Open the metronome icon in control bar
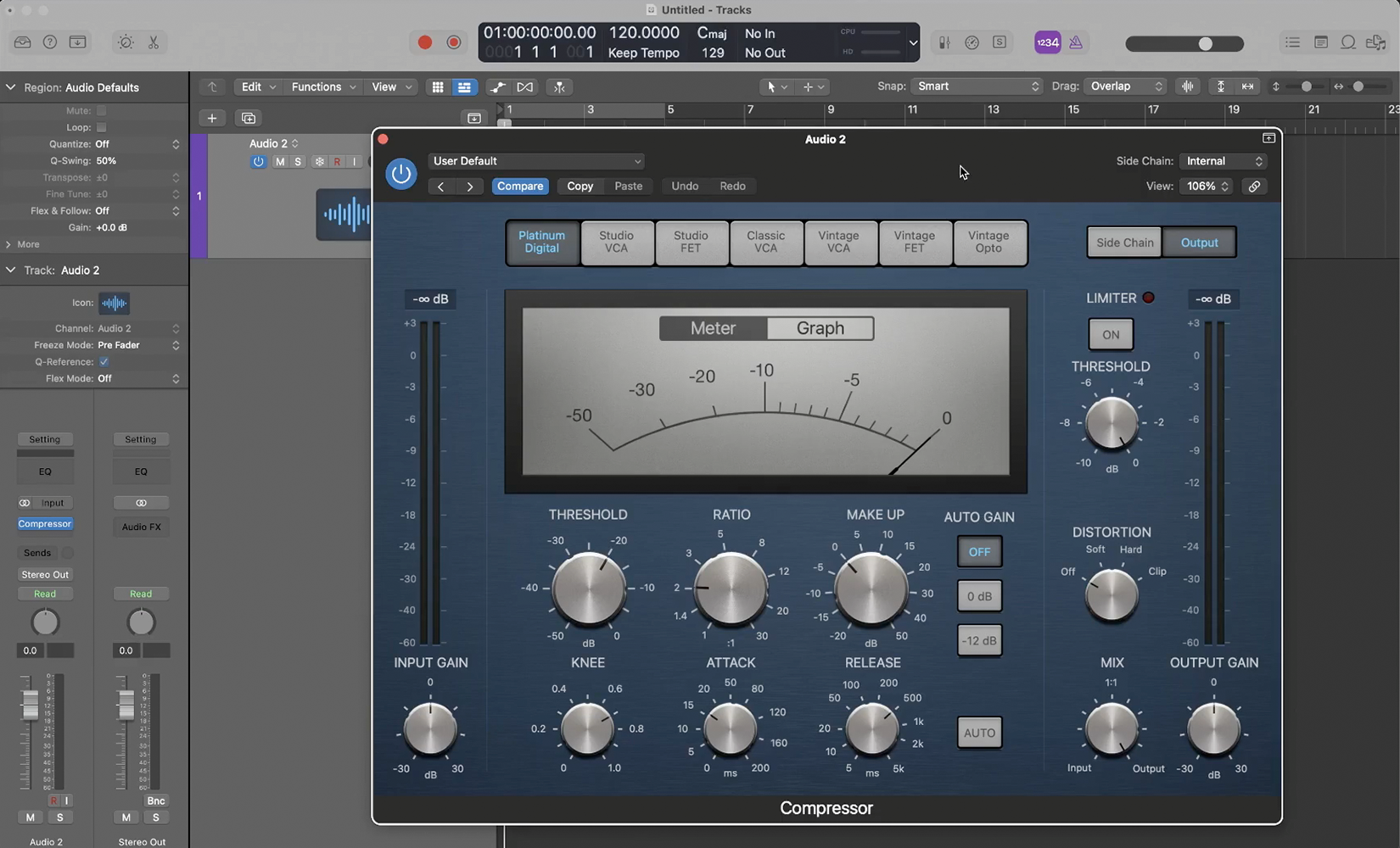Screen dimensions: 1400x848 click(1075, 42)
